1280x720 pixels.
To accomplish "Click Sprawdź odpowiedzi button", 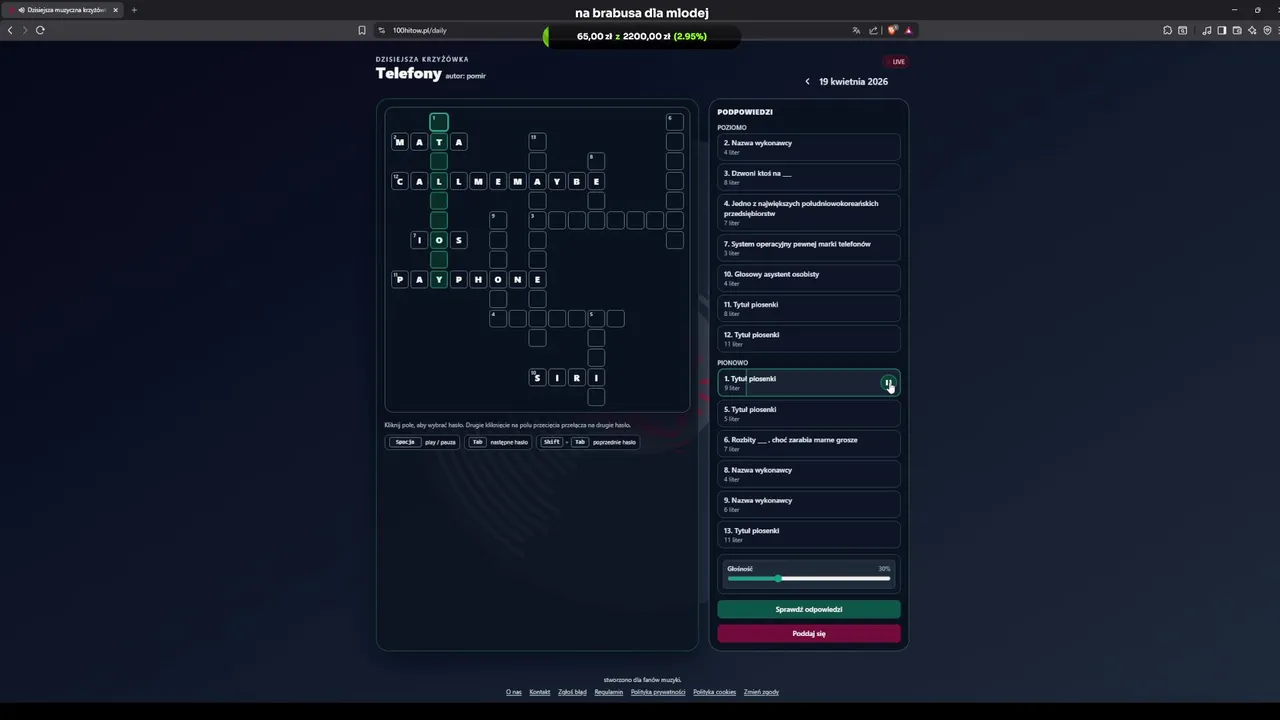I will click(808, 609).
